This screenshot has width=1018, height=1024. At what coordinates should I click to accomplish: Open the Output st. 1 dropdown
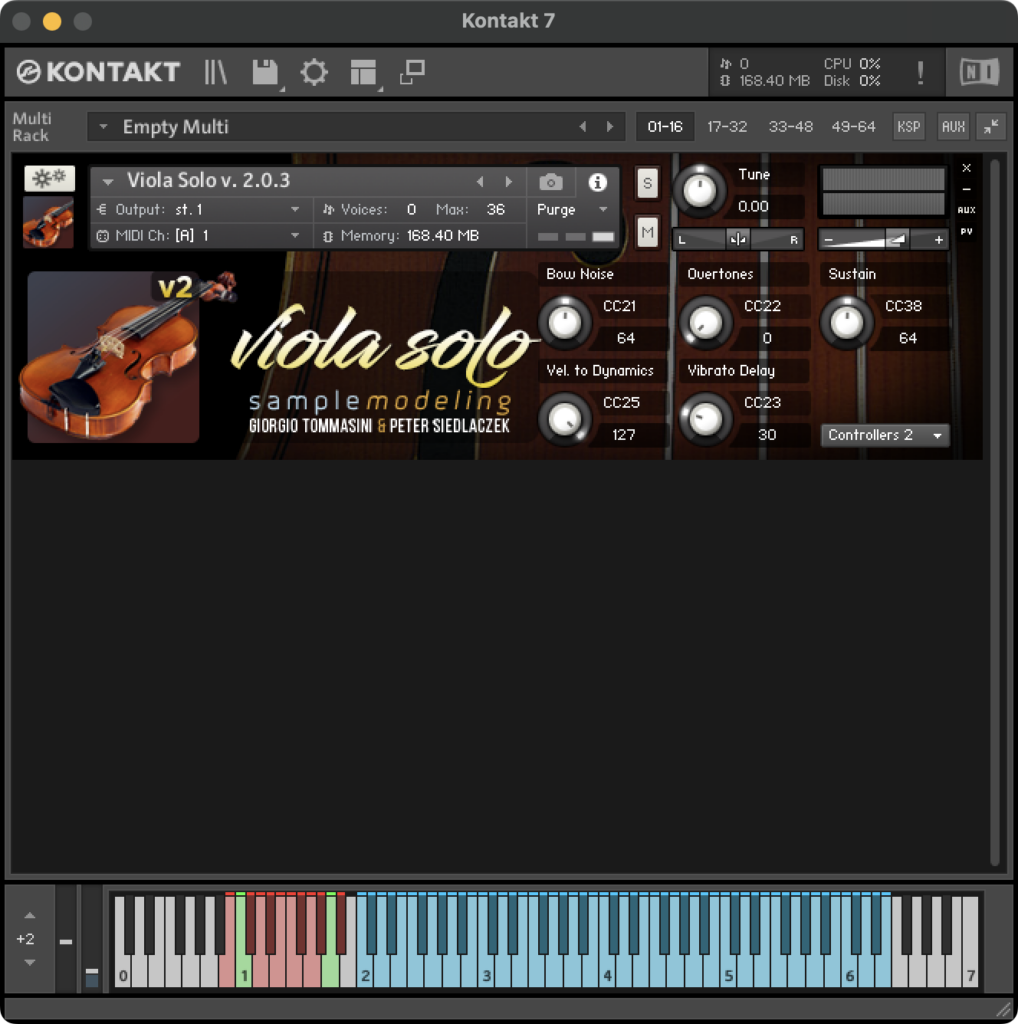tap(199, 210)
